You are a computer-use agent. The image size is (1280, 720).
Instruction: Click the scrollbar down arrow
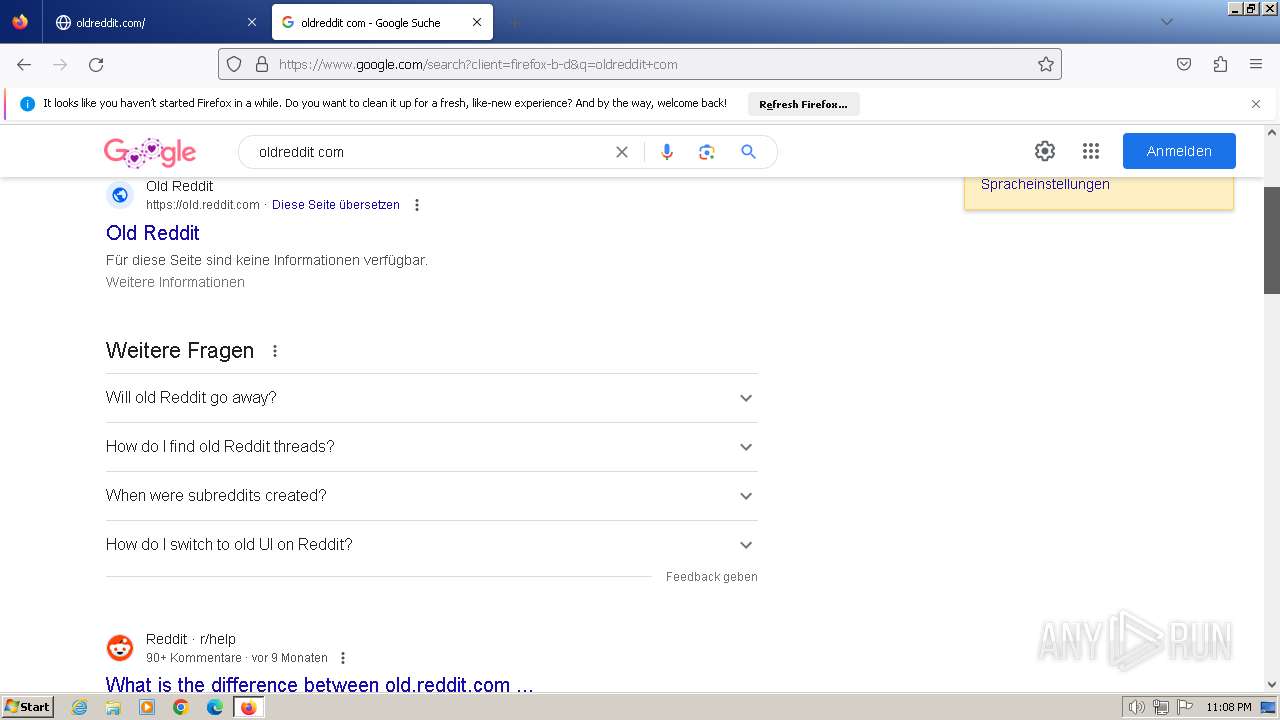coord(1272,684)
